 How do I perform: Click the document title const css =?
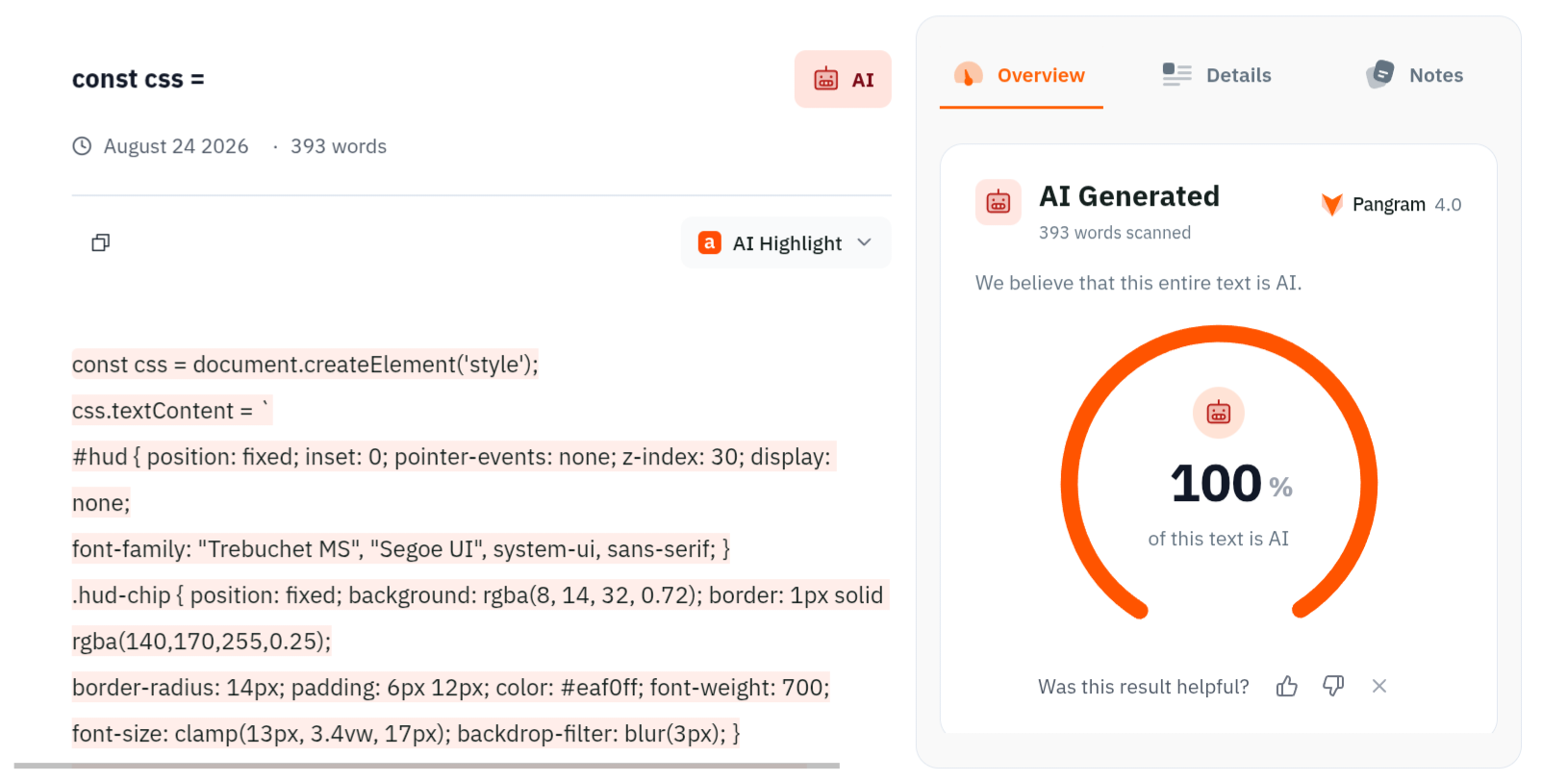pyautogui.click(x=139, y=79)
